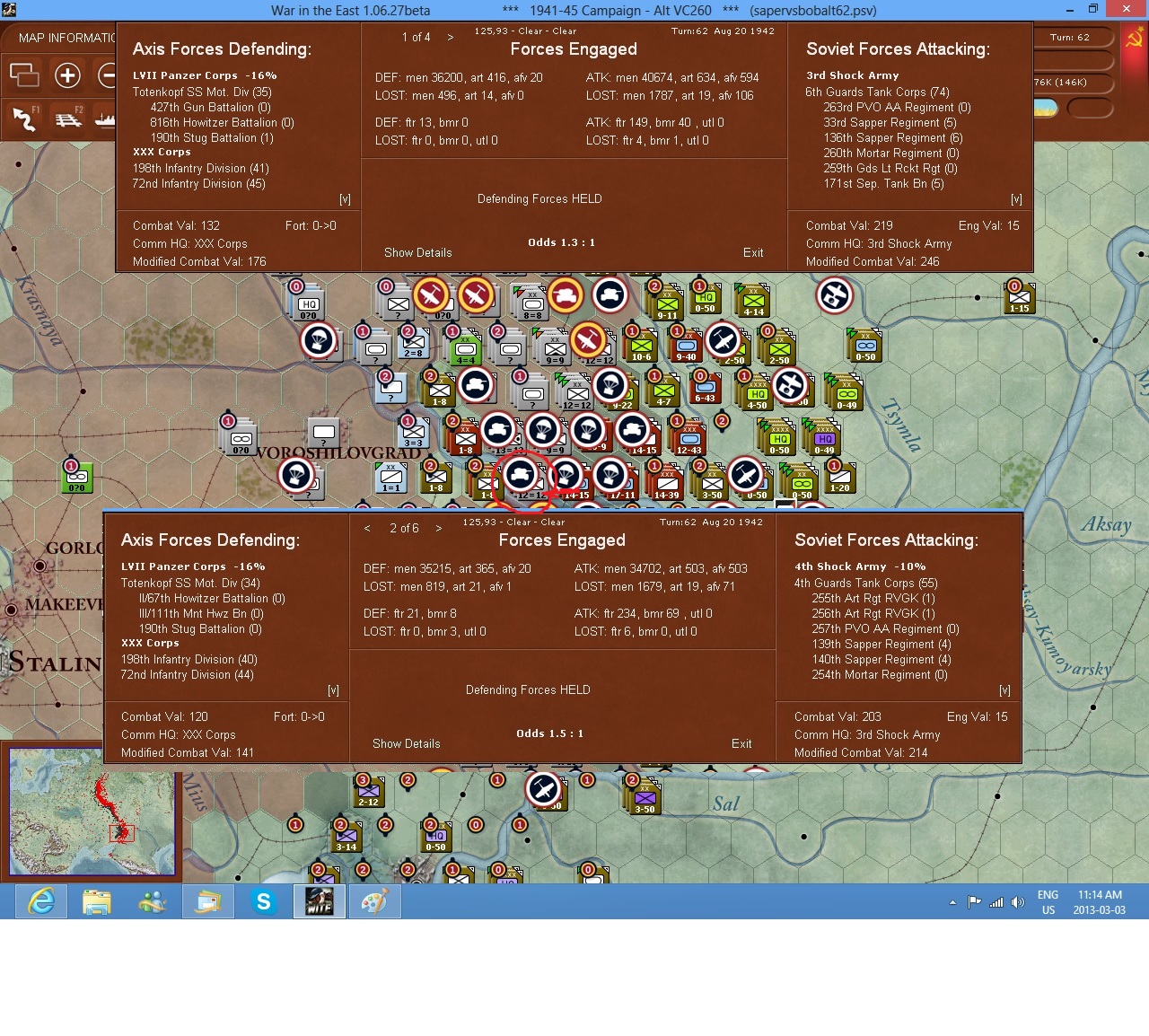Image resolution: width=1149 pixels, height=1036 pixels.
Task: Select the red 6-43 unit counter
Action: point(705,388)
